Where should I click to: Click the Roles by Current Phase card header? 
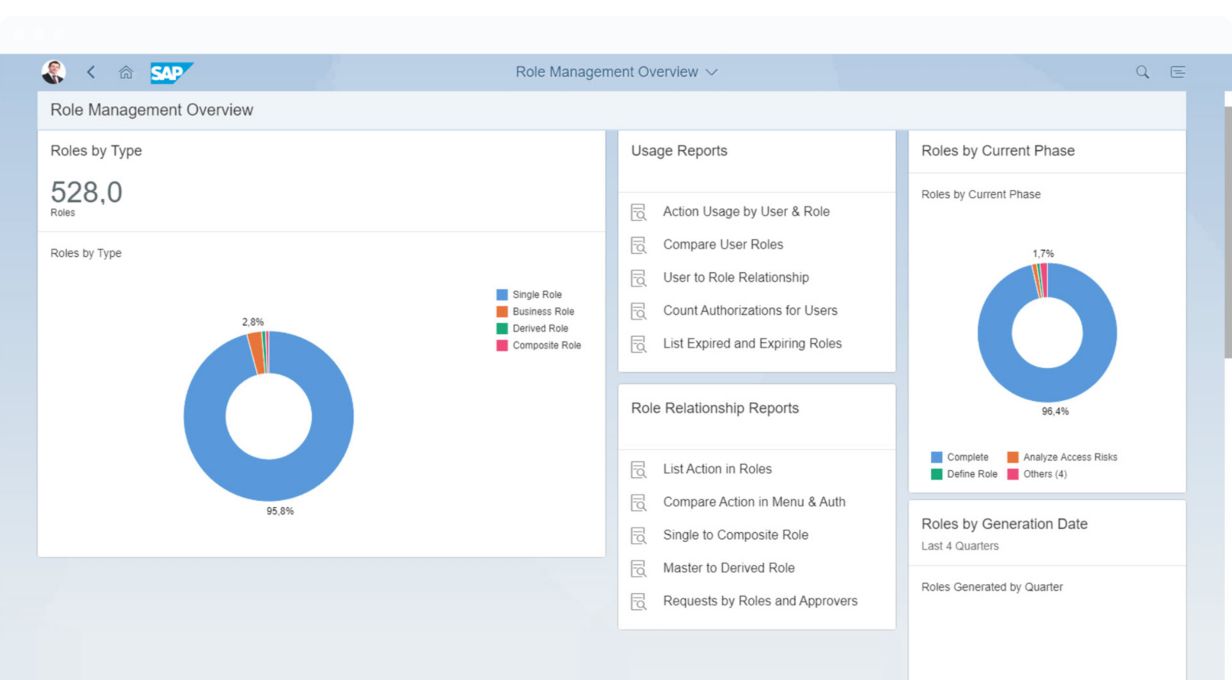click(997, 151)
